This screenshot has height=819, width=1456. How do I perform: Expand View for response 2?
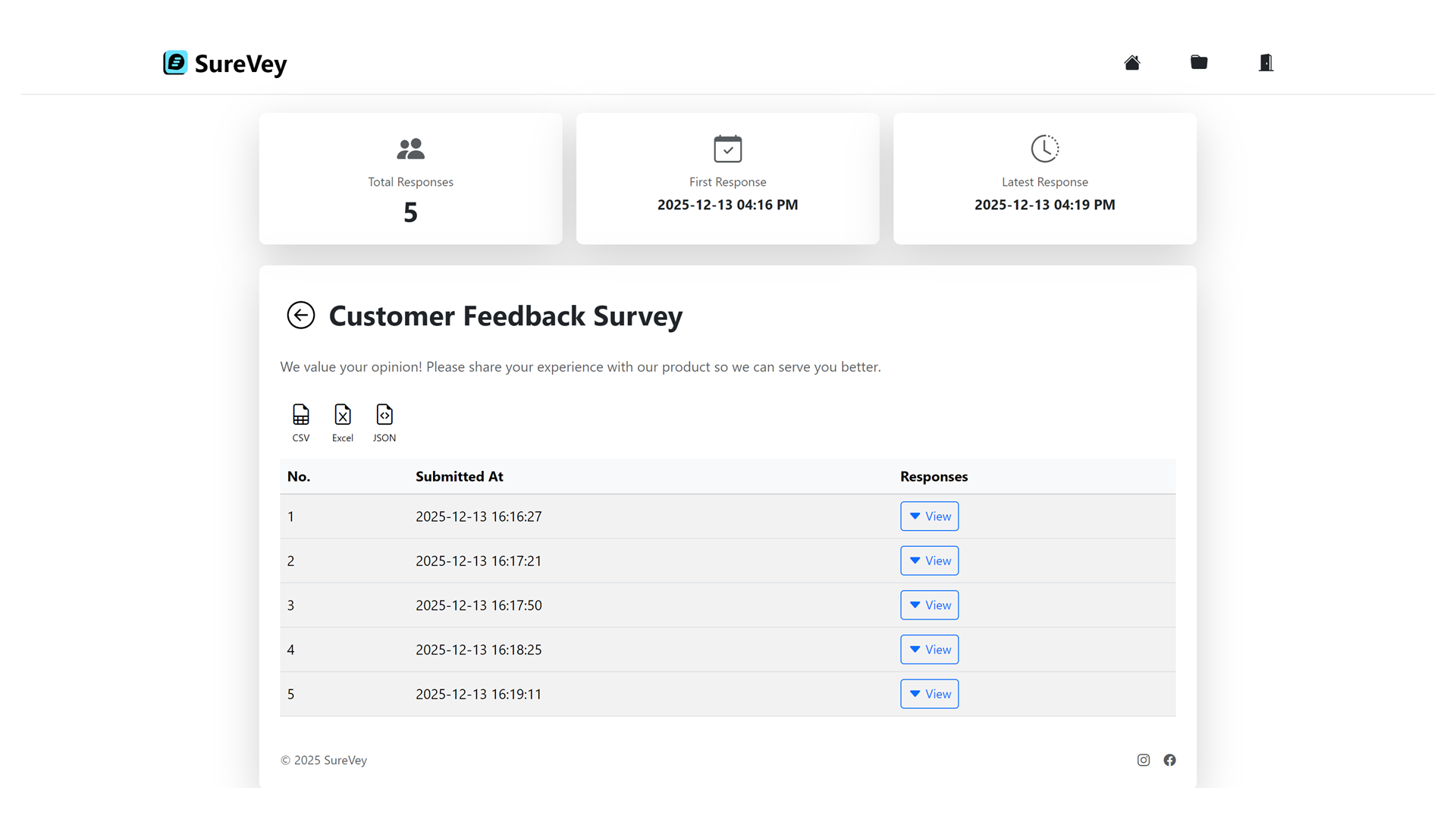929,561
